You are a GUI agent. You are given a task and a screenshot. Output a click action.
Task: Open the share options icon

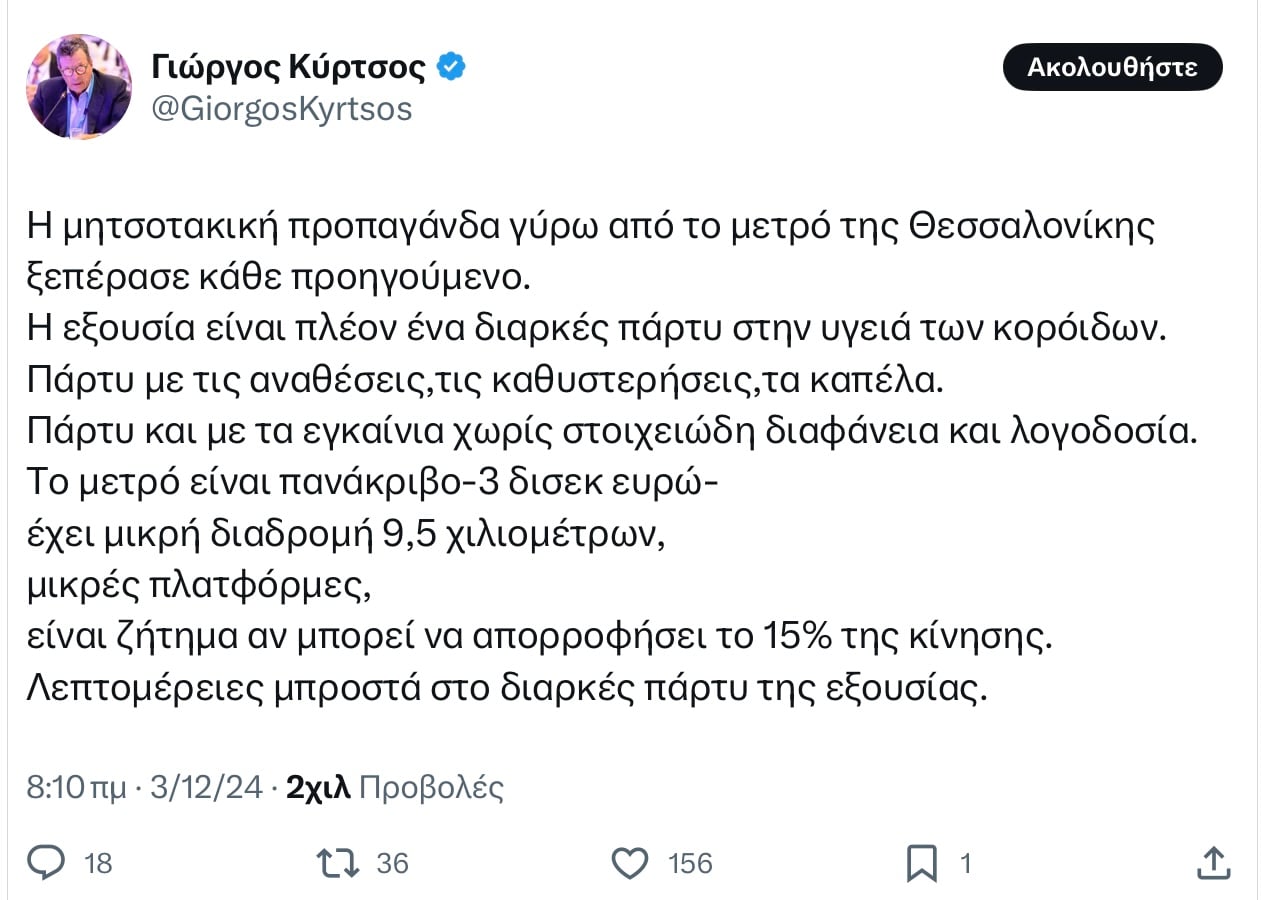point(1212,862)
